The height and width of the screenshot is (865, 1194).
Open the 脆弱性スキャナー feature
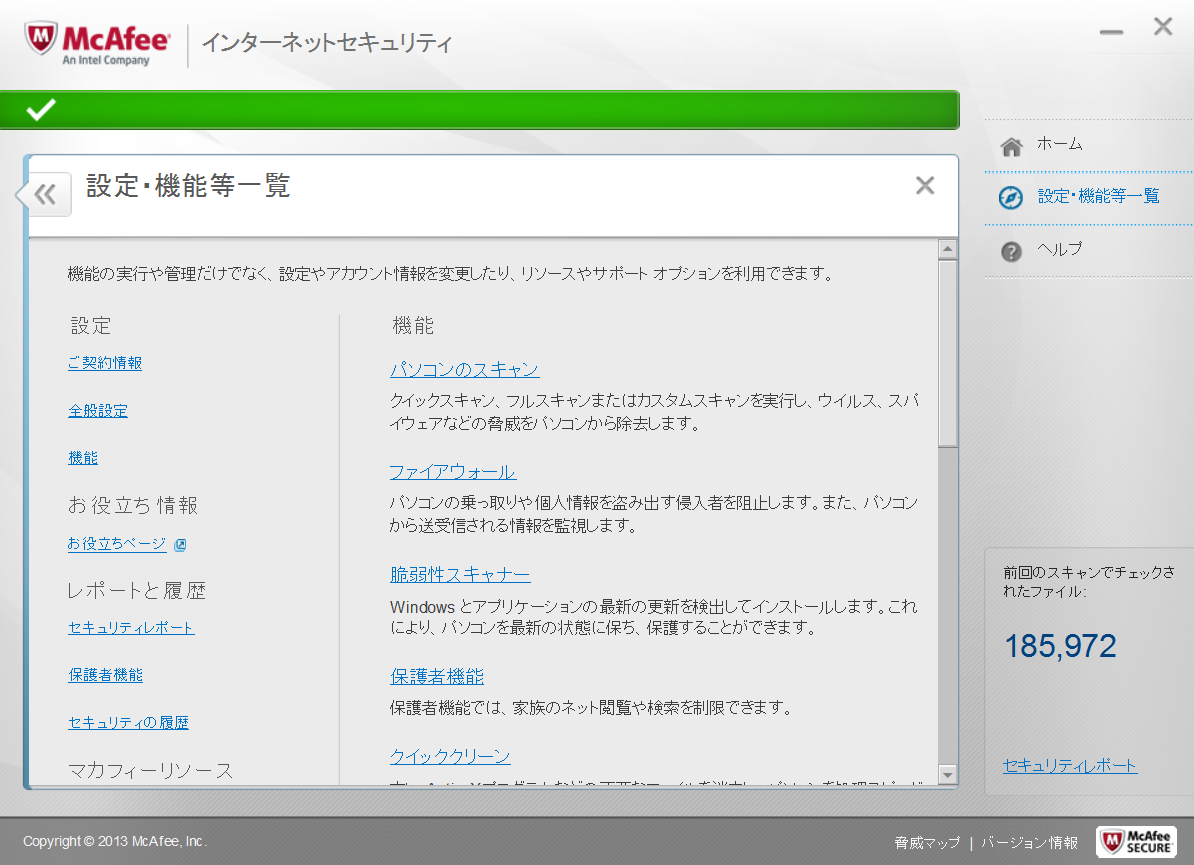(x=460, y=575)
